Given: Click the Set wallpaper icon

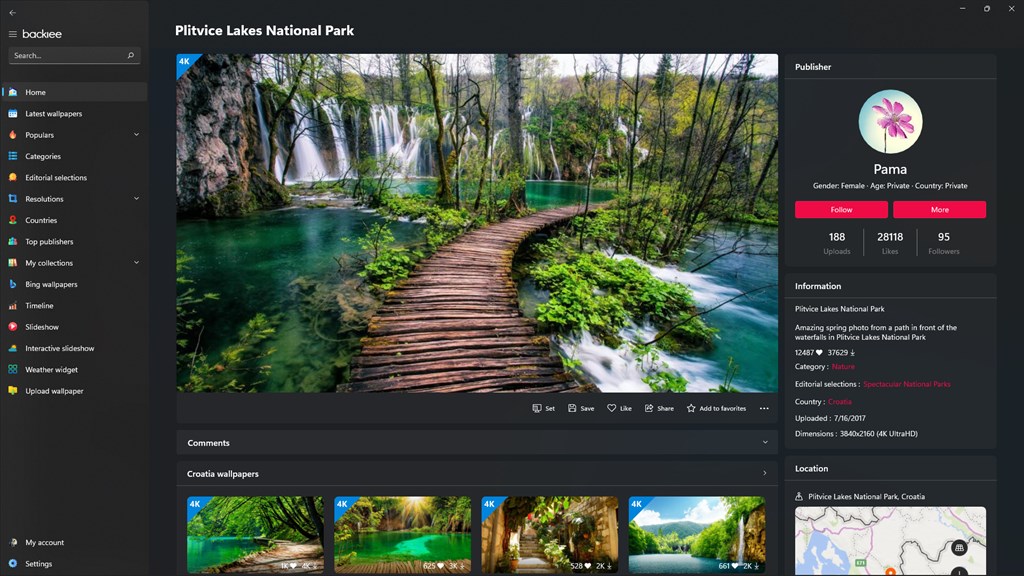Looking at the screenshot, I should pyautogui.click(x=536, y=408).
